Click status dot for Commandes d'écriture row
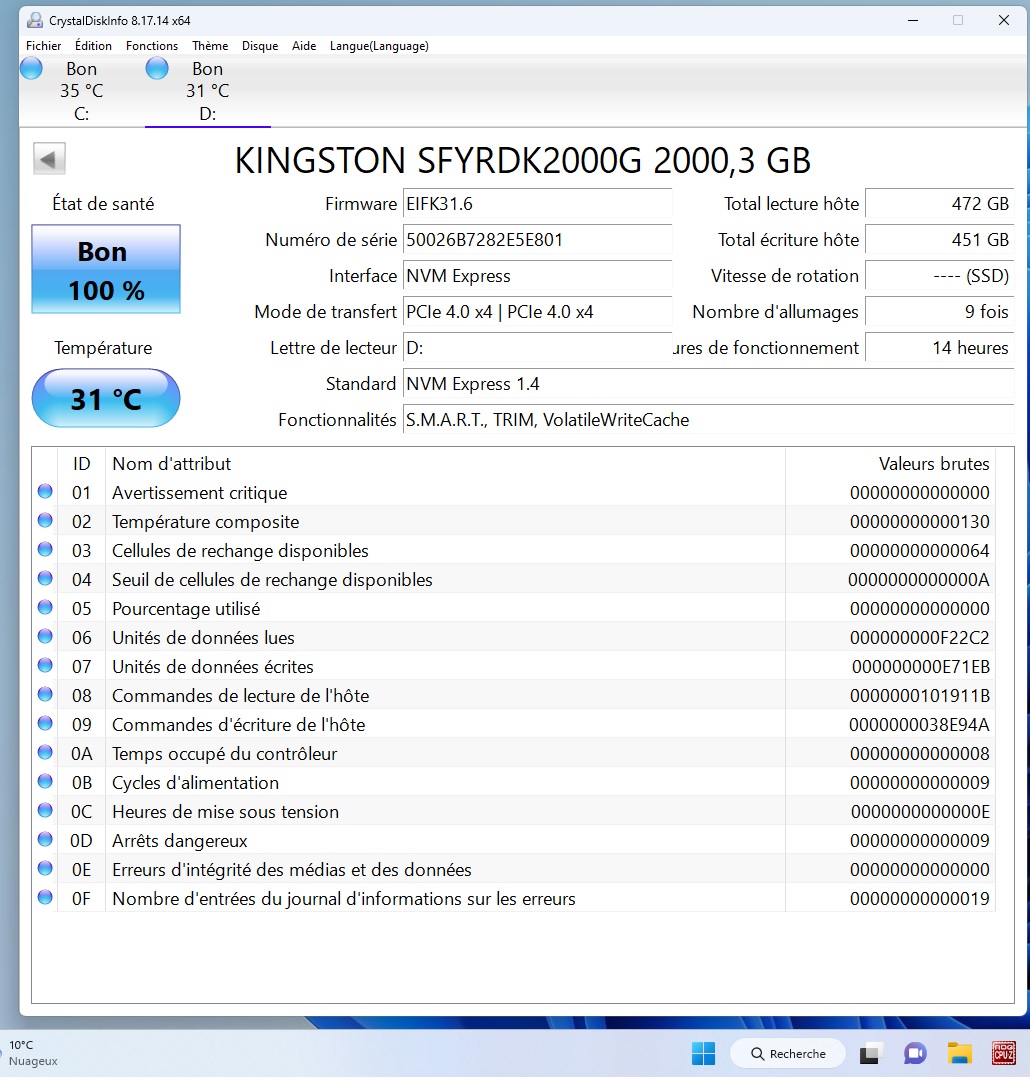The width and height of the screenshot is (1030, 1080). click(45, 723)
